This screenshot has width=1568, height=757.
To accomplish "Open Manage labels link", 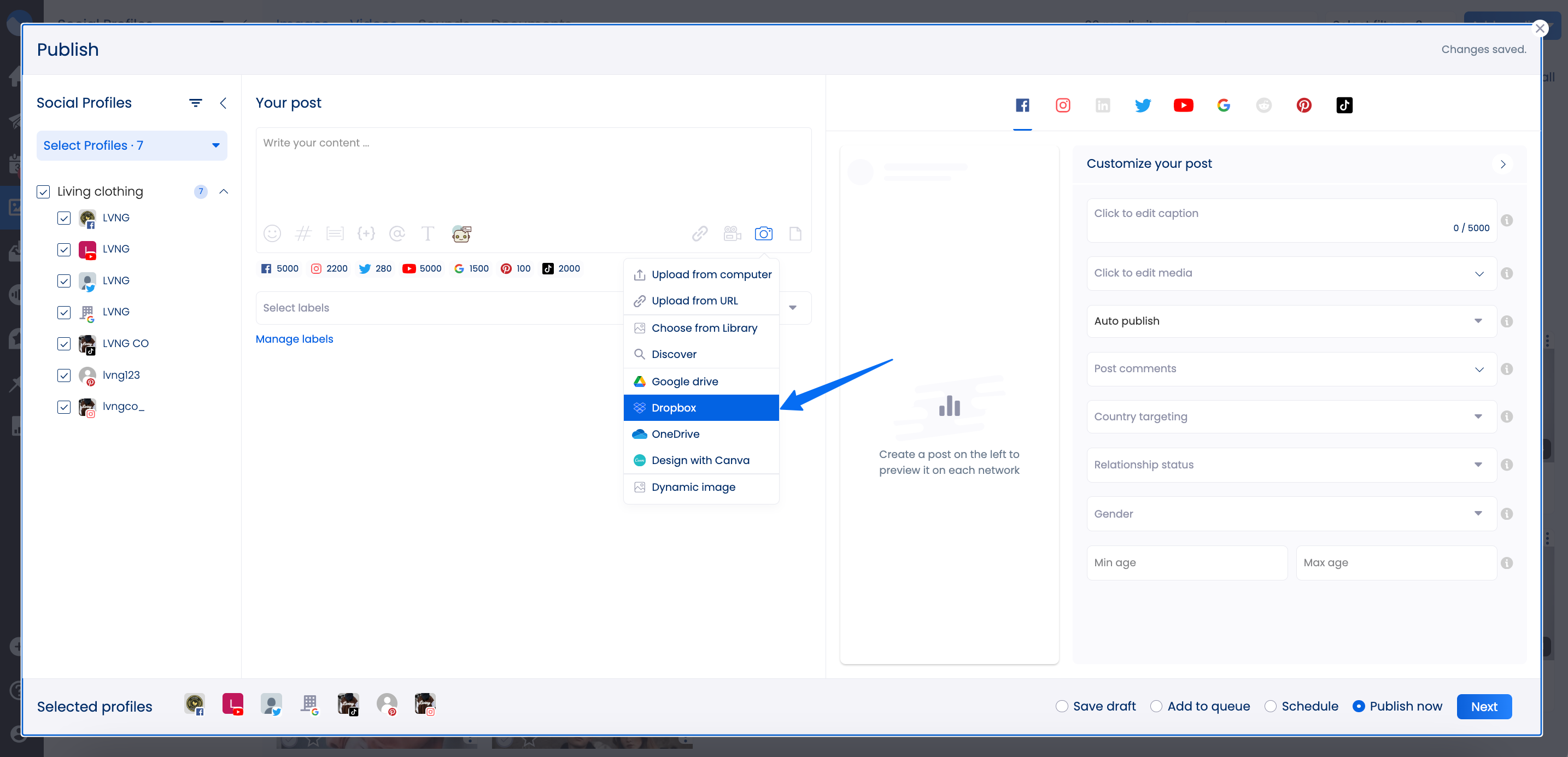I will (x=294, y=339).
